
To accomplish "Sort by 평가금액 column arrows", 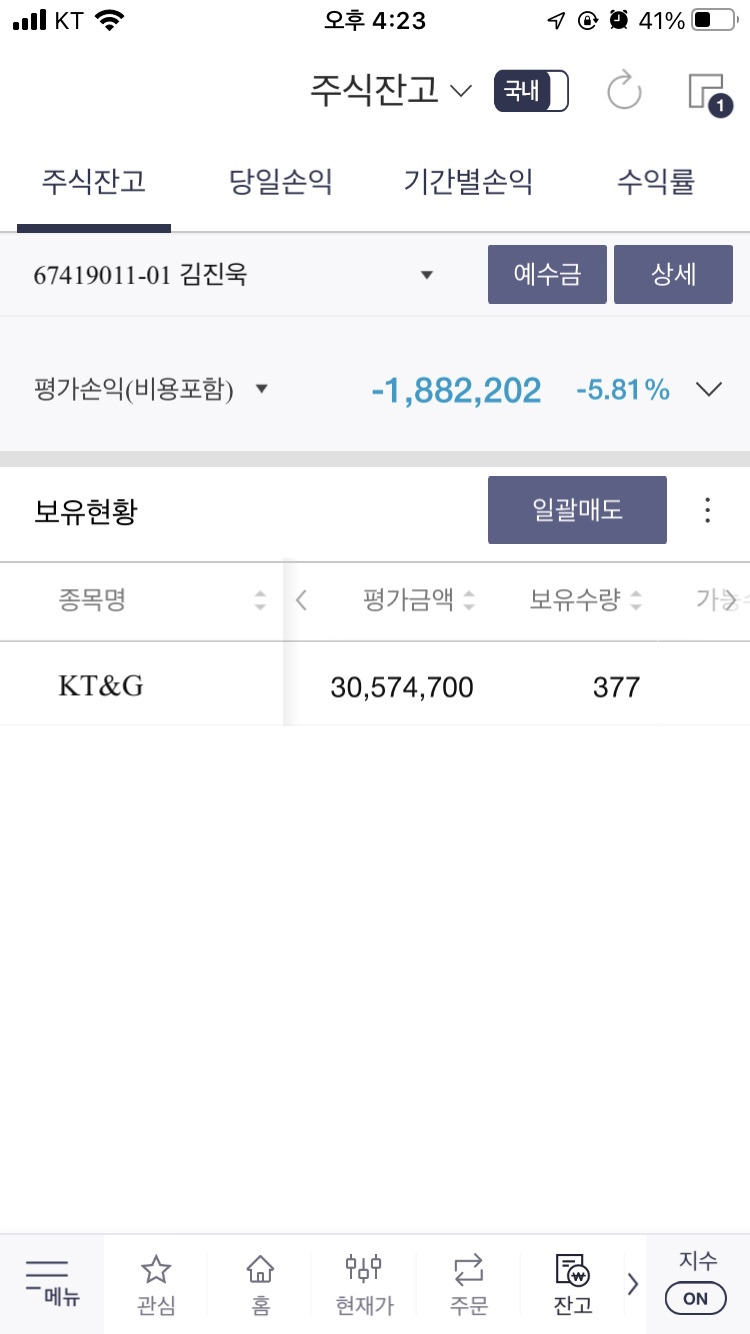I will 469,601.
